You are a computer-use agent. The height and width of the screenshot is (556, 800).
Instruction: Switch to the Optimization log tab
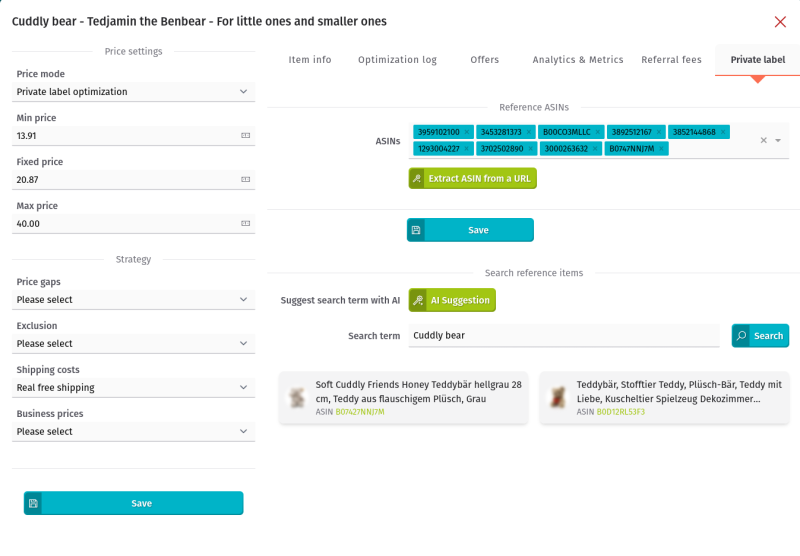[397, 60]
